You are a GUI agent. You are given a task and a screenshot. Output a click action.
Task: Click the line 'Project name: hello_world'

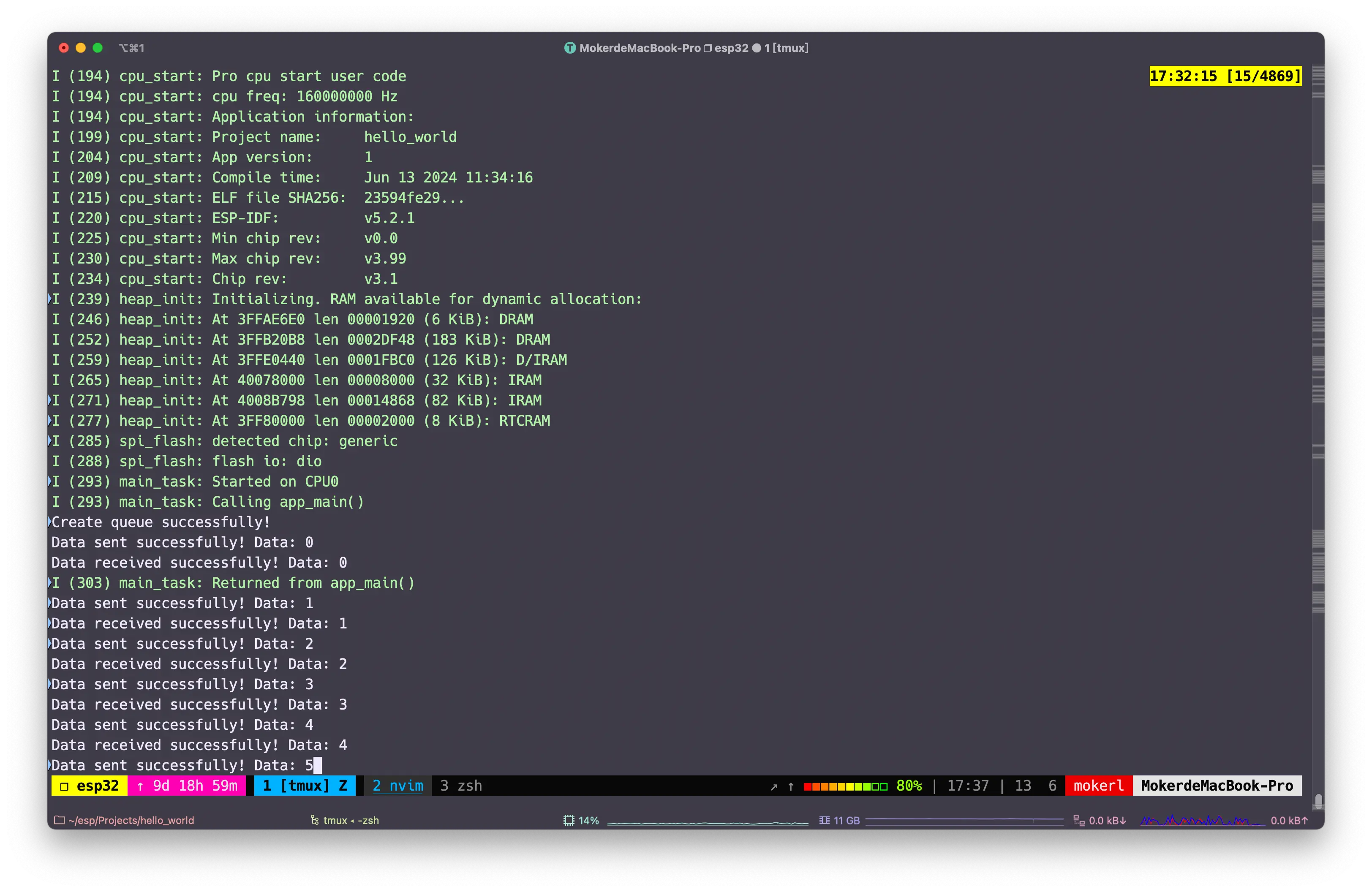pos(254,136)
